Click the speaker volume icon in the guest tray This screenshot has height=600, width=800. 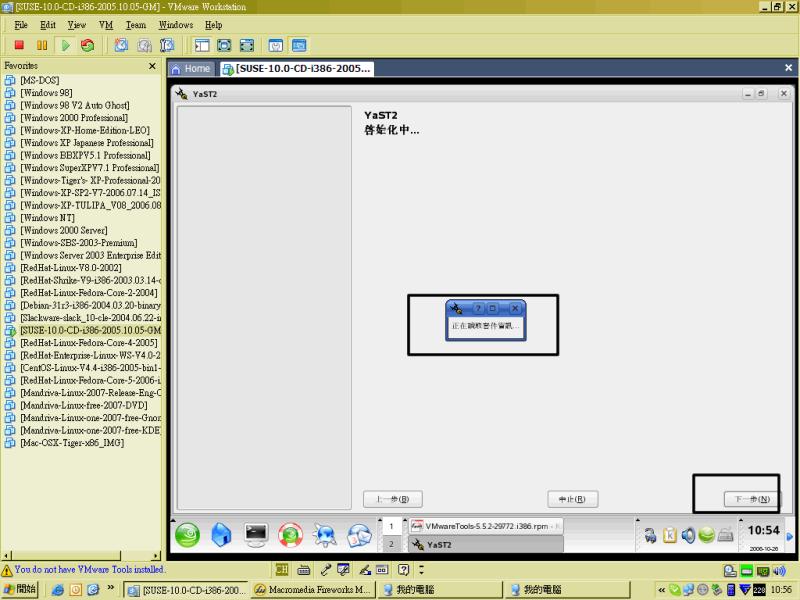tap(688, 535)
